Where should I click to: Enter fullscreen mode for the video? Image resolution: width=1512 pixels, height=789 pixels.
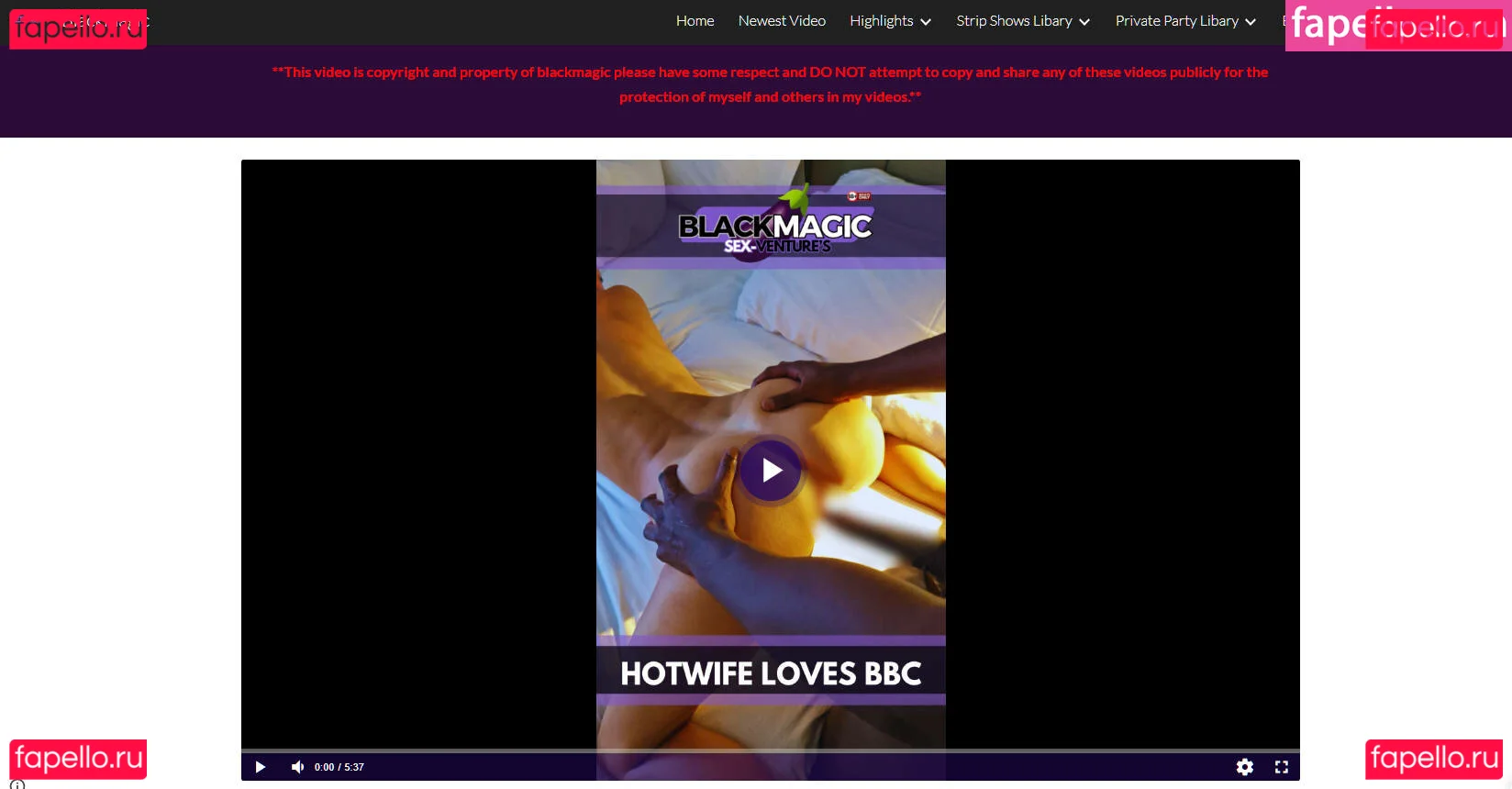coord(1282,767)
